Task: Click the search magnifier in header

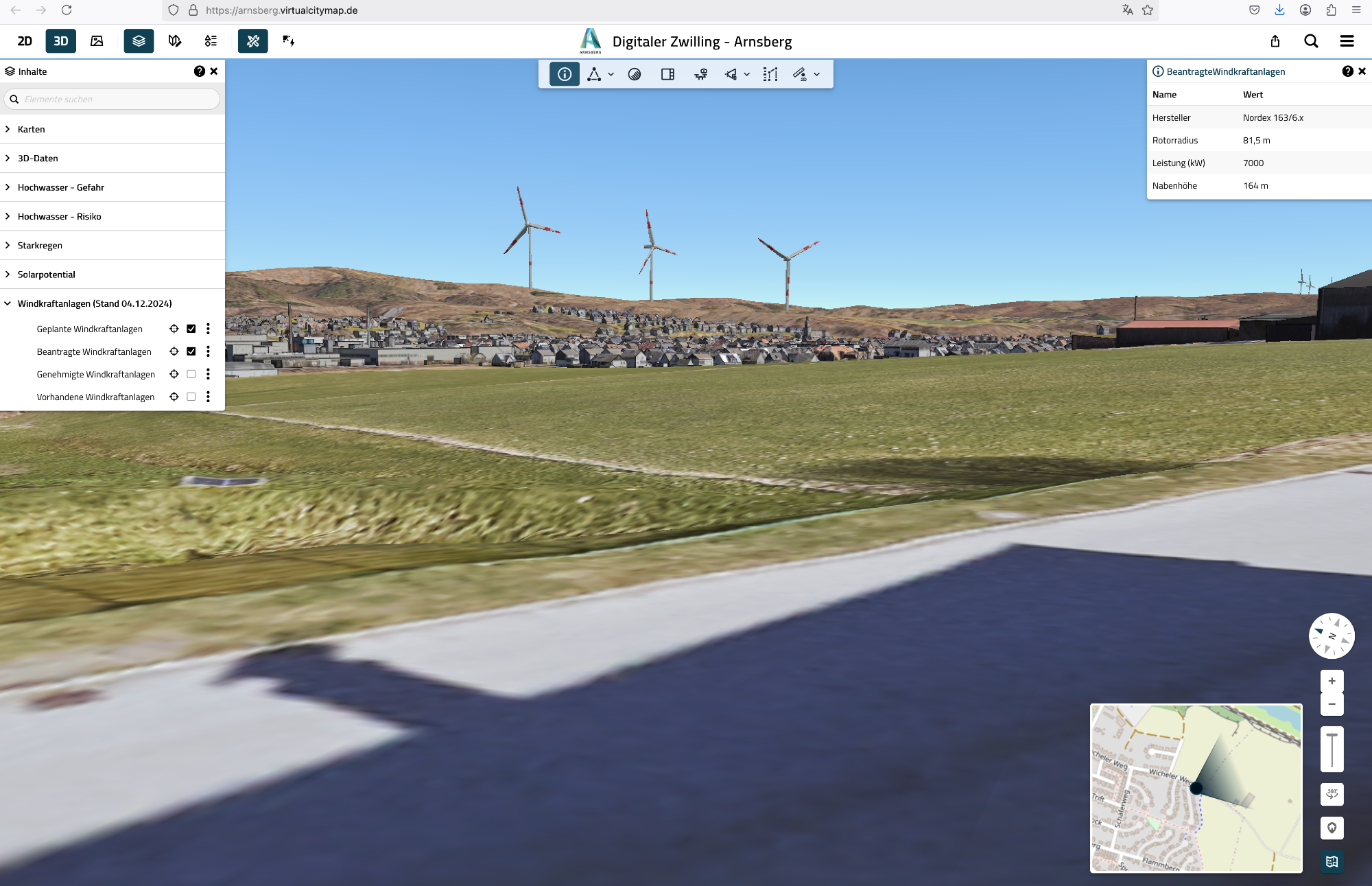Action: pyautogui.click(x=1311, y=41)
